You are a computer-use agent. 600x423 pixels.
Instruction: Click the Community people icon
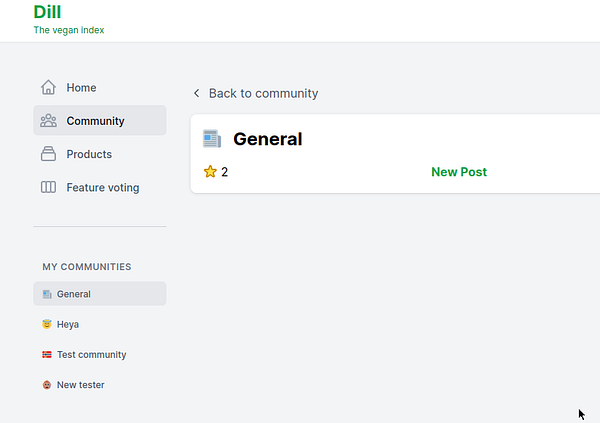(x=48, y=121)
